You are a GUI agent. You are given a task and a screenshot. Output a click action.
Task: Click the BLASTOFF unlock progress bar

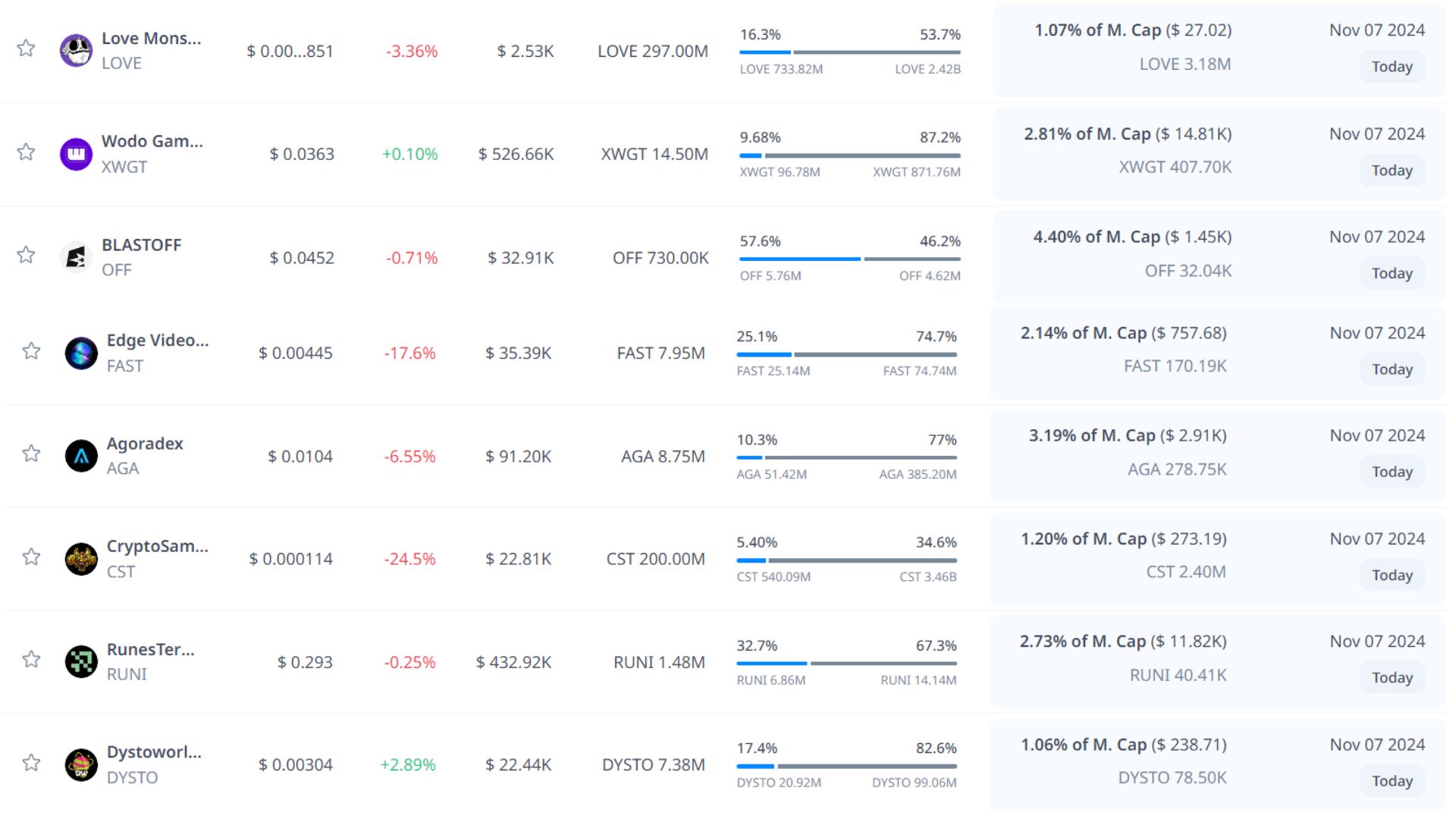[850, 259]
